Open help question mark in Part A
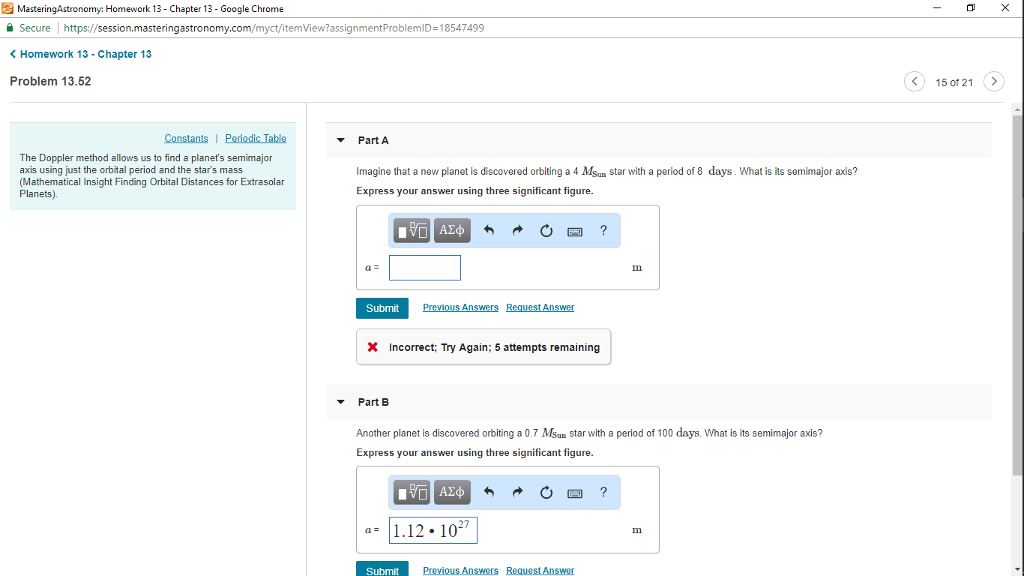The height and width of the screenshot is (576, 1024). coord(603,231)
